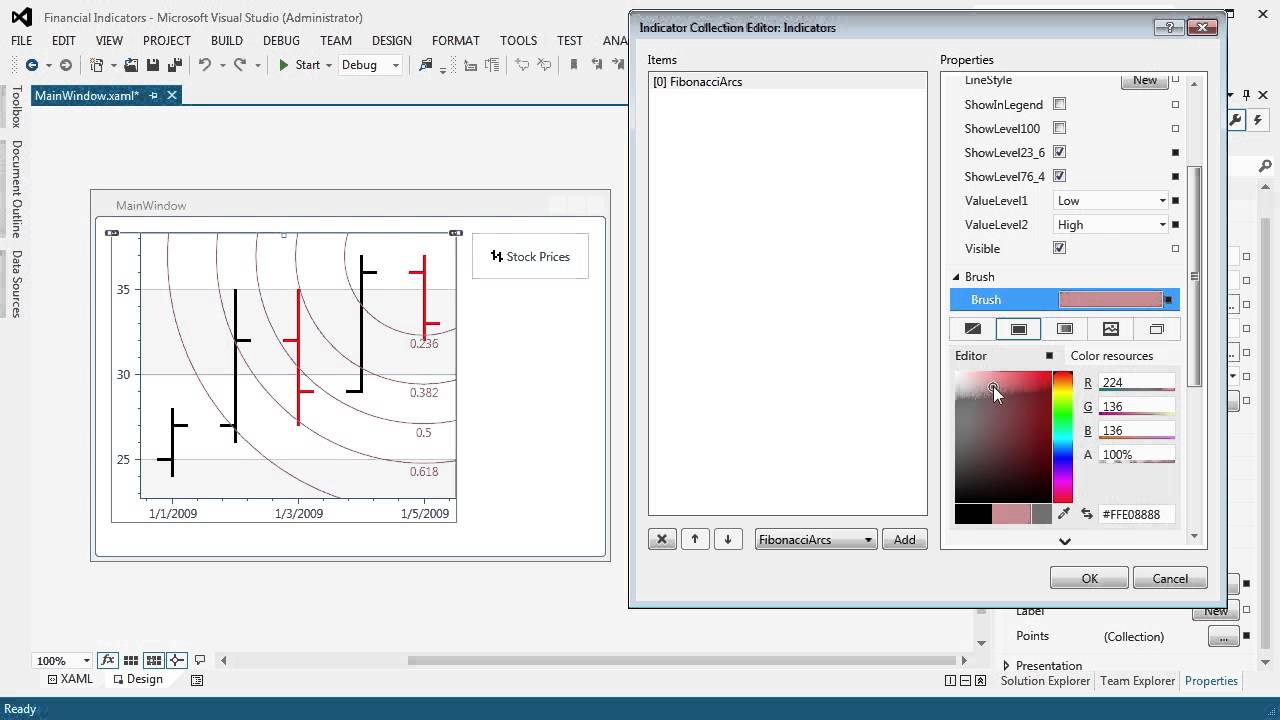Switch to the Solution Explorer tab
Screen dimensions: 1280x720
pyautogui.click(x=1045, y=681)
